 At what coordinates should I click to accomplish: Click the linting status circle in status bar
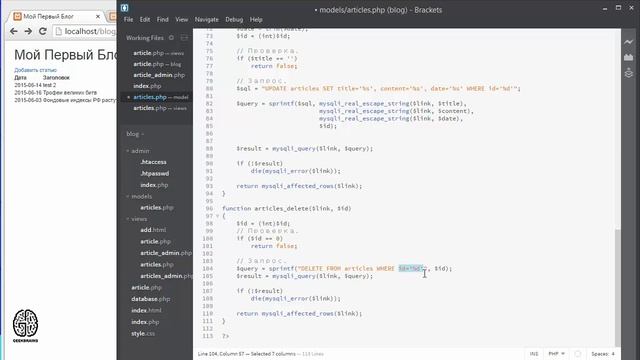[x=578, y=354]
